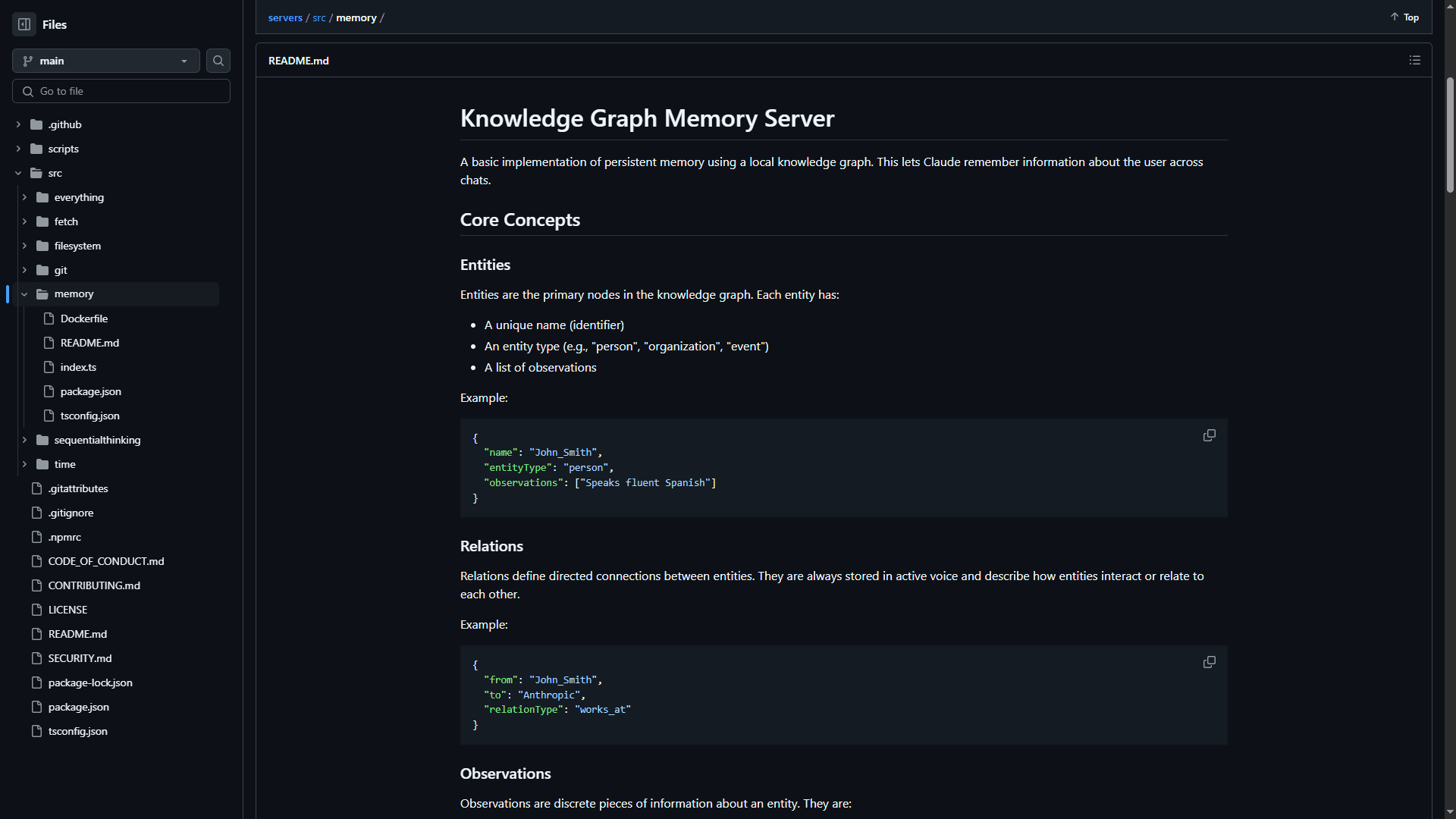Viewport: 1456px width, 819px height.
Task: Expand the sequentialthinking folder
Action: [24, 440]
